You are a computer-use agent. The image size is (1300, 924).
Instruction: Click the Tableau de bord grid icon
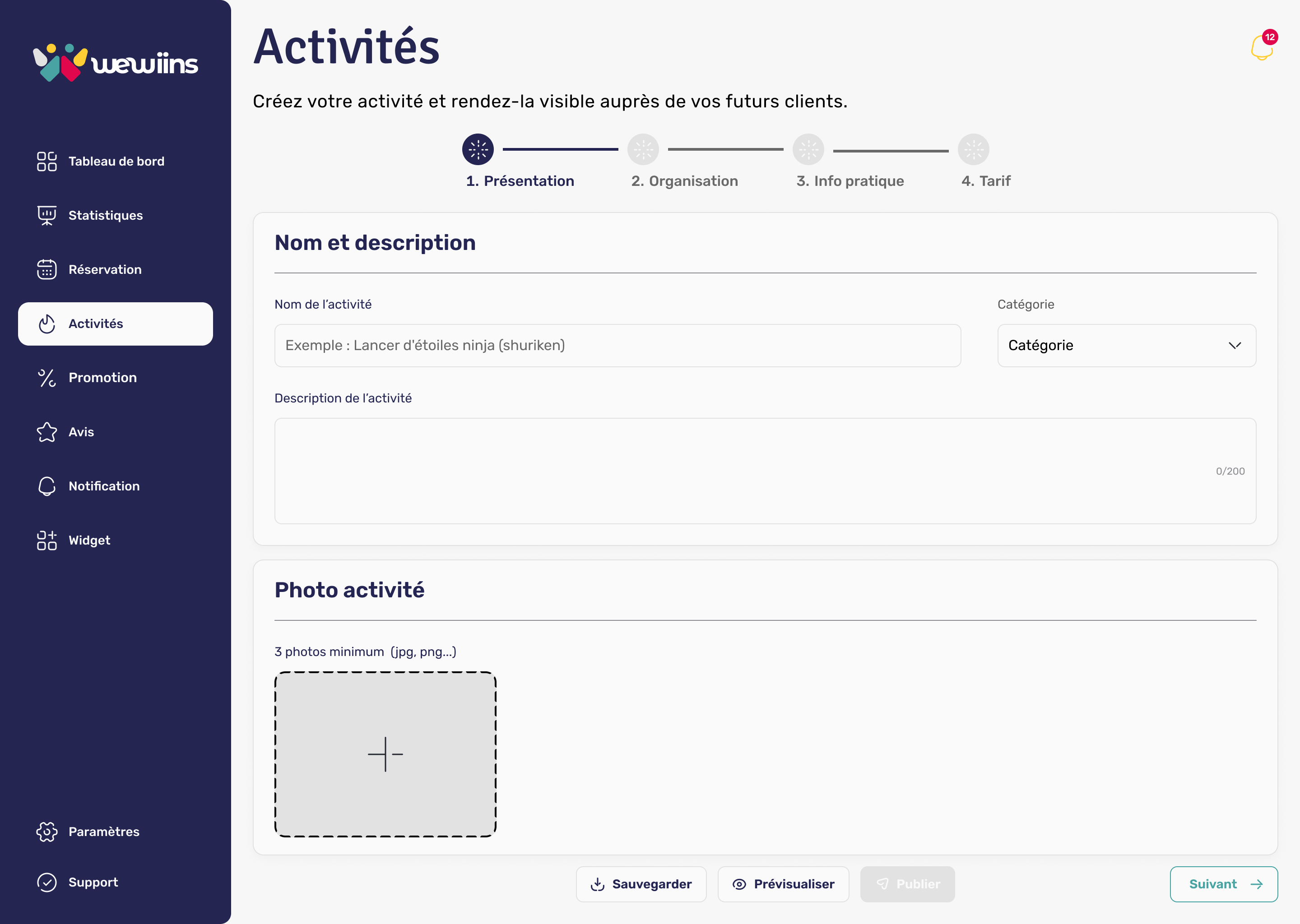pos(46,162)
